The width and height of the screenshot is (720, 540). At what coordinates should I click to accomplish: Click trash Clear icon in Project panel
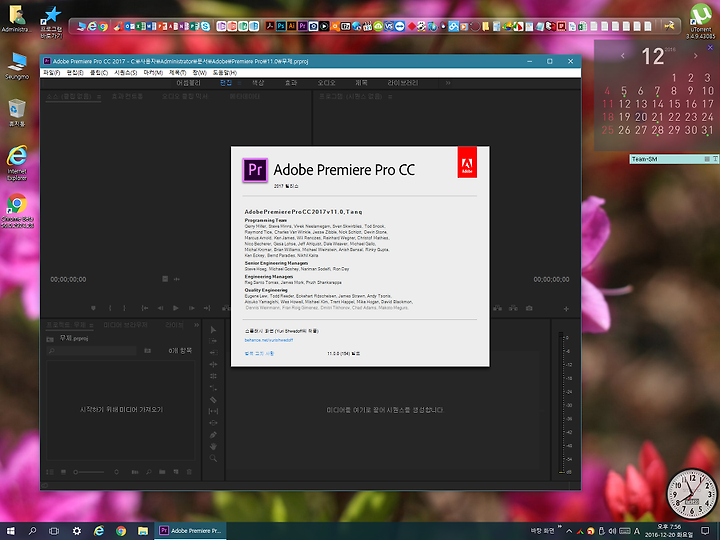click(189, 472)
